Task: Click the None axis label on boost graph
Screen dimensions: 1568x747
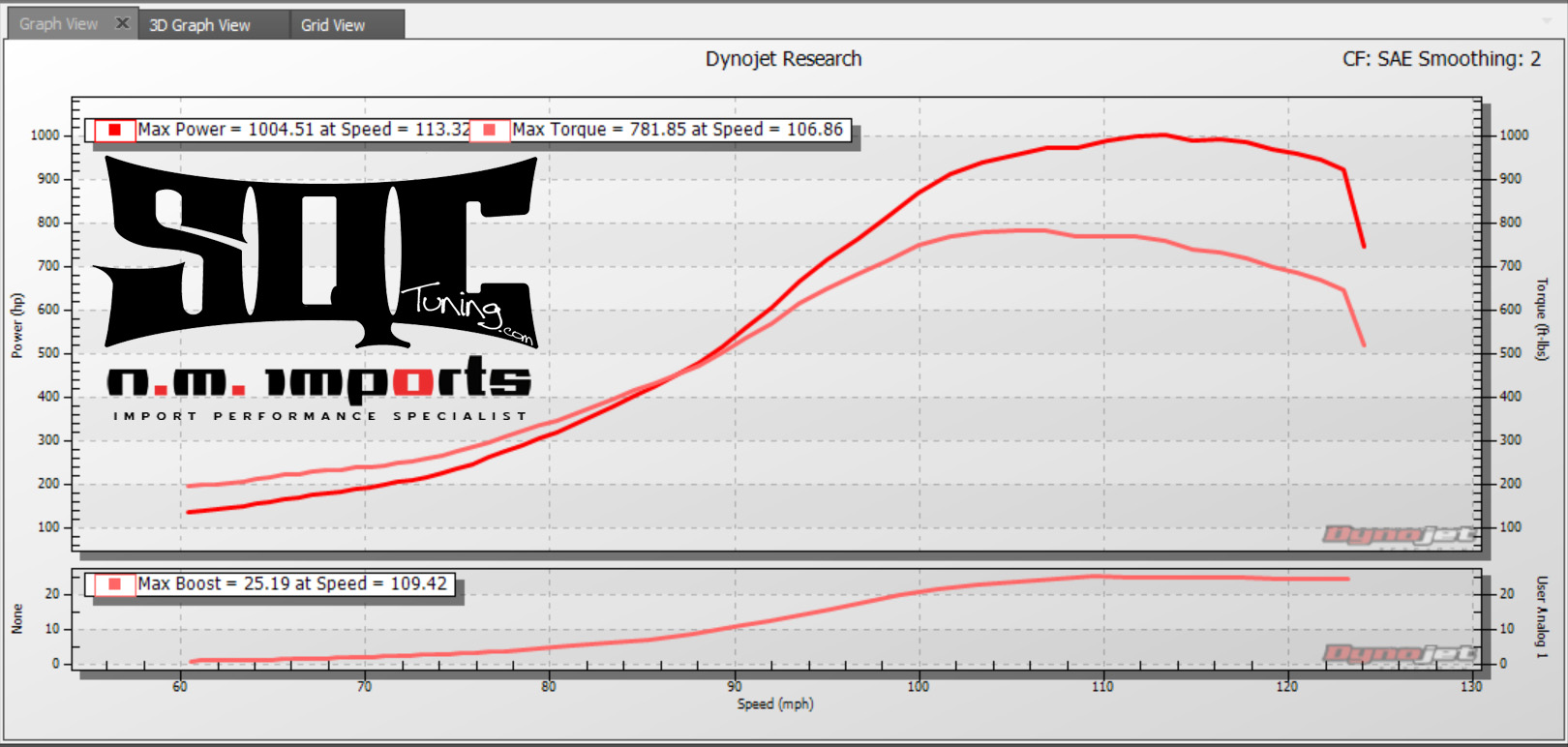Action: click(x=16, y=619)
